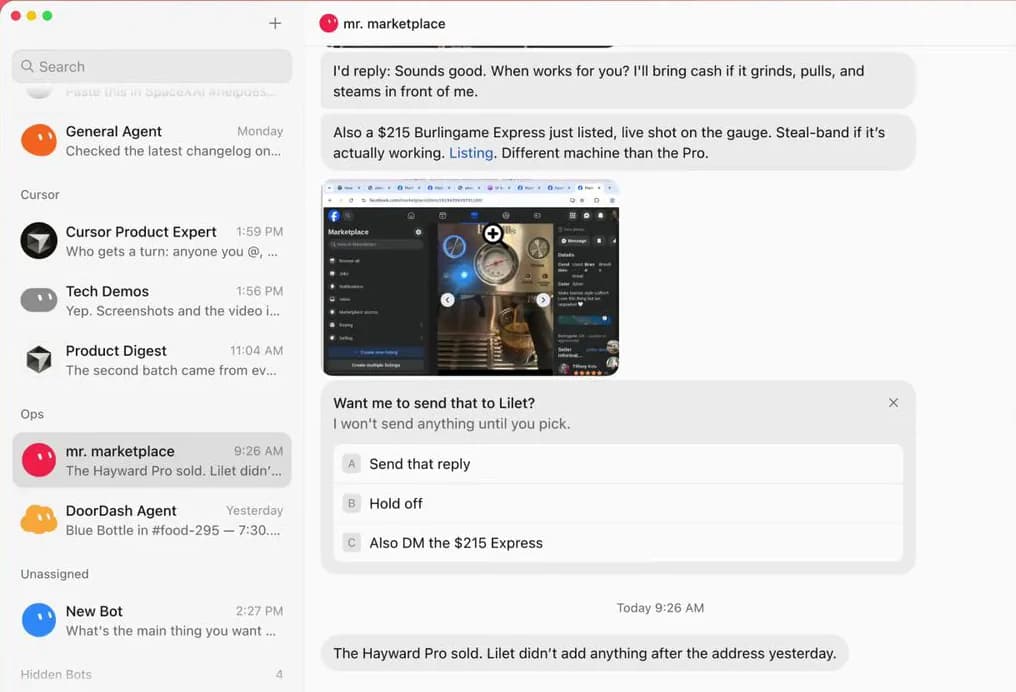Select the DoorDash Agent yellow avatar
The height and width of the screenshot is (692, 1016).
point(39,520)
